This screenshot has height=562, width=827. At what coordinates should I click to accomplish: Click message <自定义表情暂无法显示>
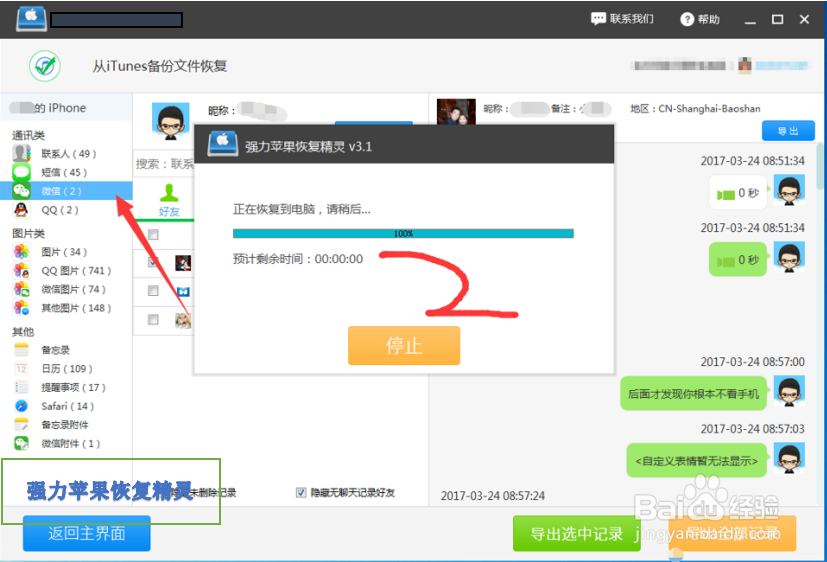696,461
